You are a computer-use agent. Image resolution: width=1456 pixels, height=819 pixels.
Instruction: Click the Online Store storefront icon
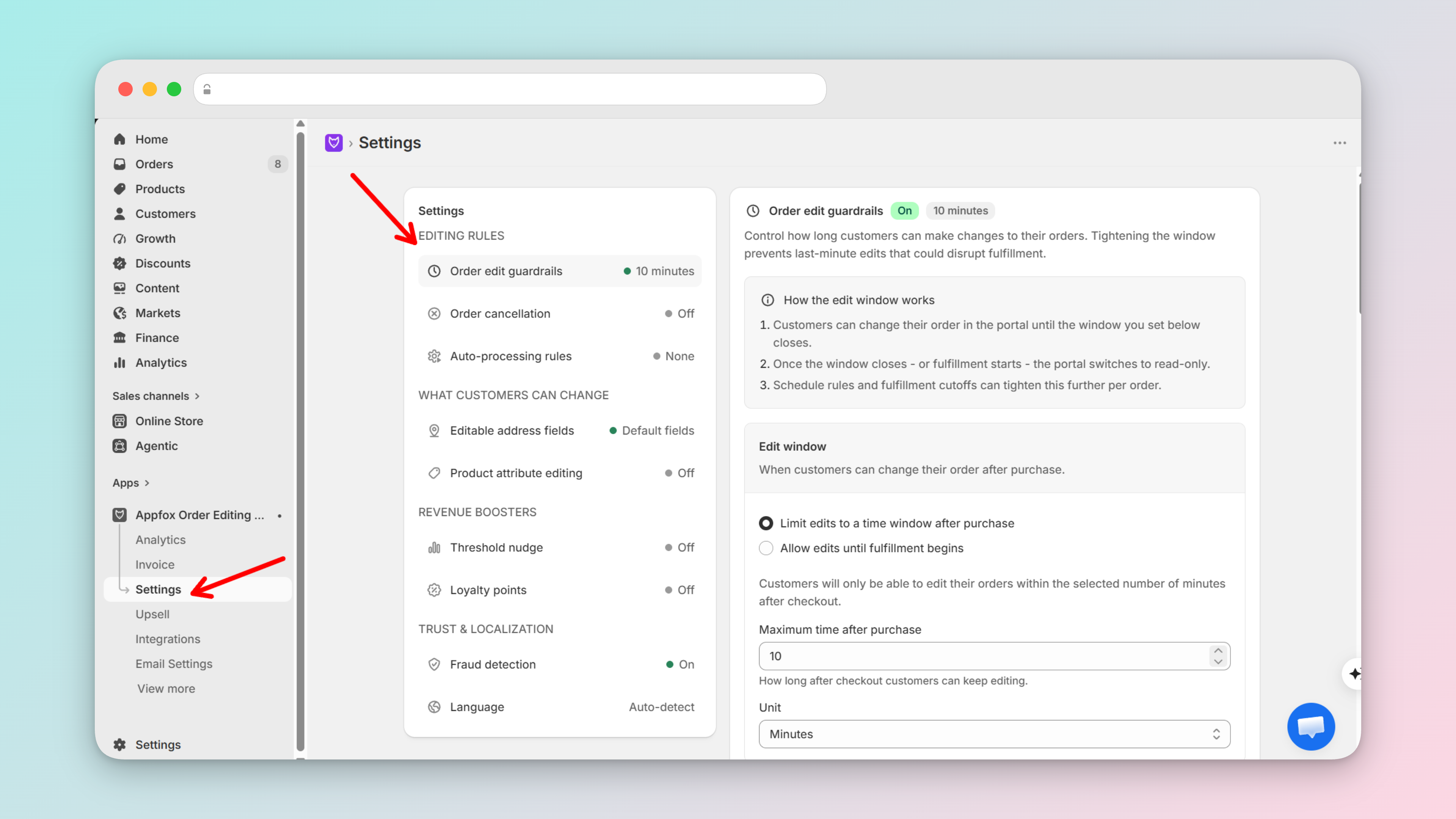coord(119,421)
